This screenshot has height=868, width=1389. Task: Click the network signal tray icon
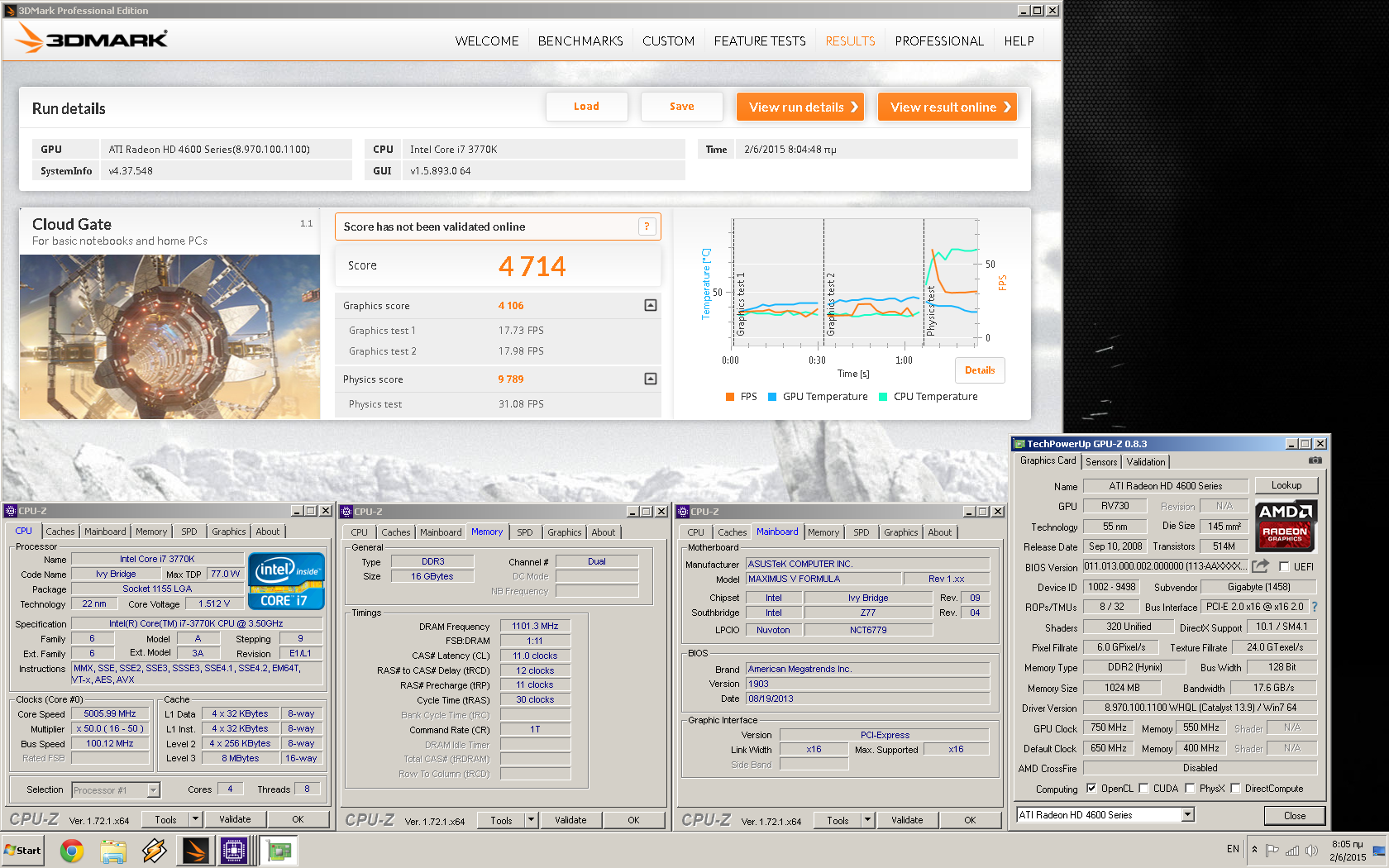1292,850
